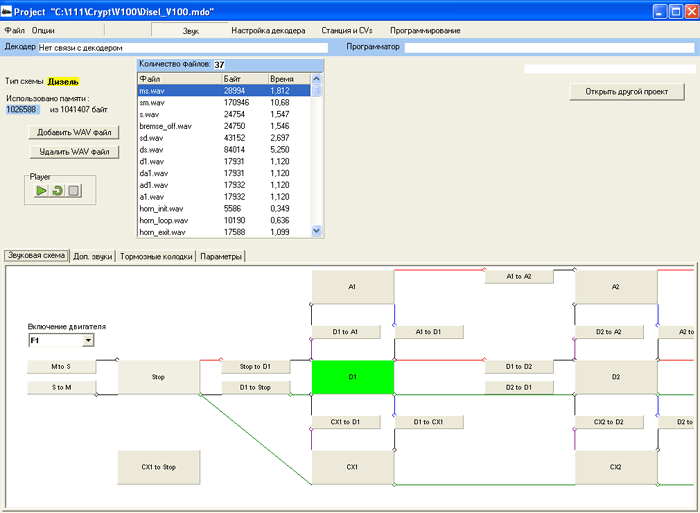Click the A2 block in the scheme
700x513 pixels.
coord(616,287)
